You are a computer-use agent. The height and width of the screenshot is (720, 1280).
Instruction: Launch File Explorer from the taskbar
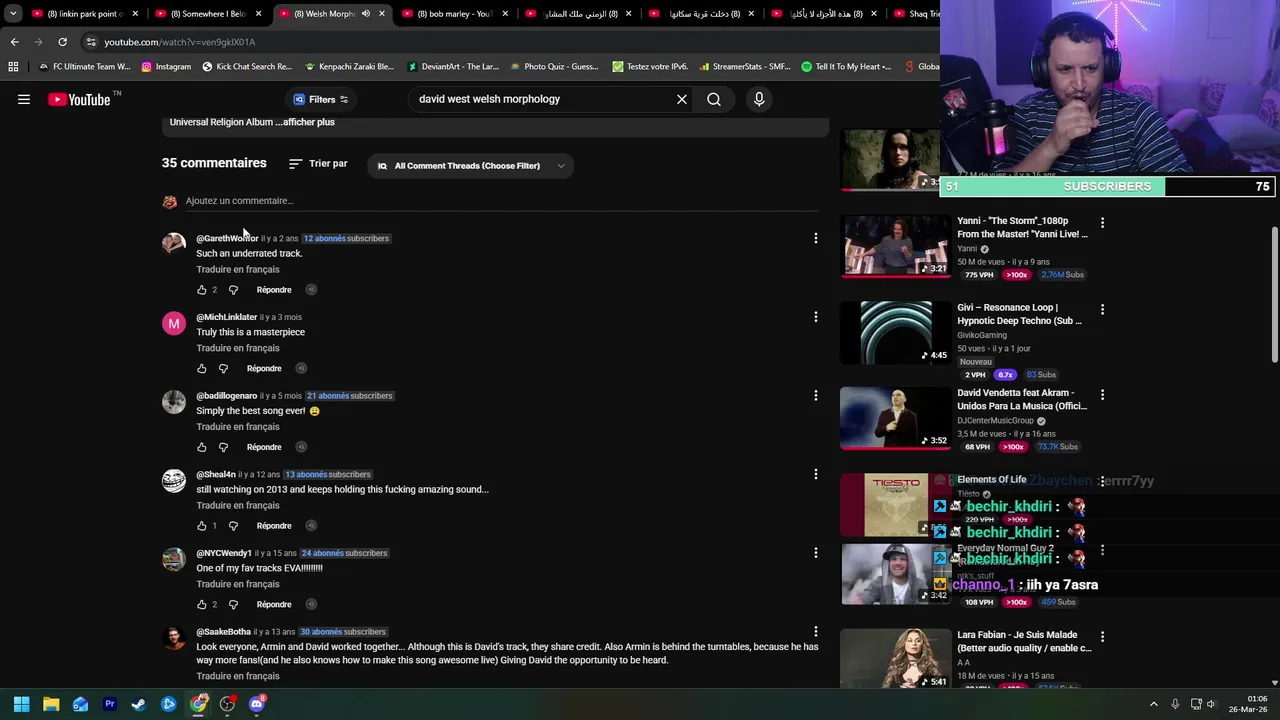point(51,704)
